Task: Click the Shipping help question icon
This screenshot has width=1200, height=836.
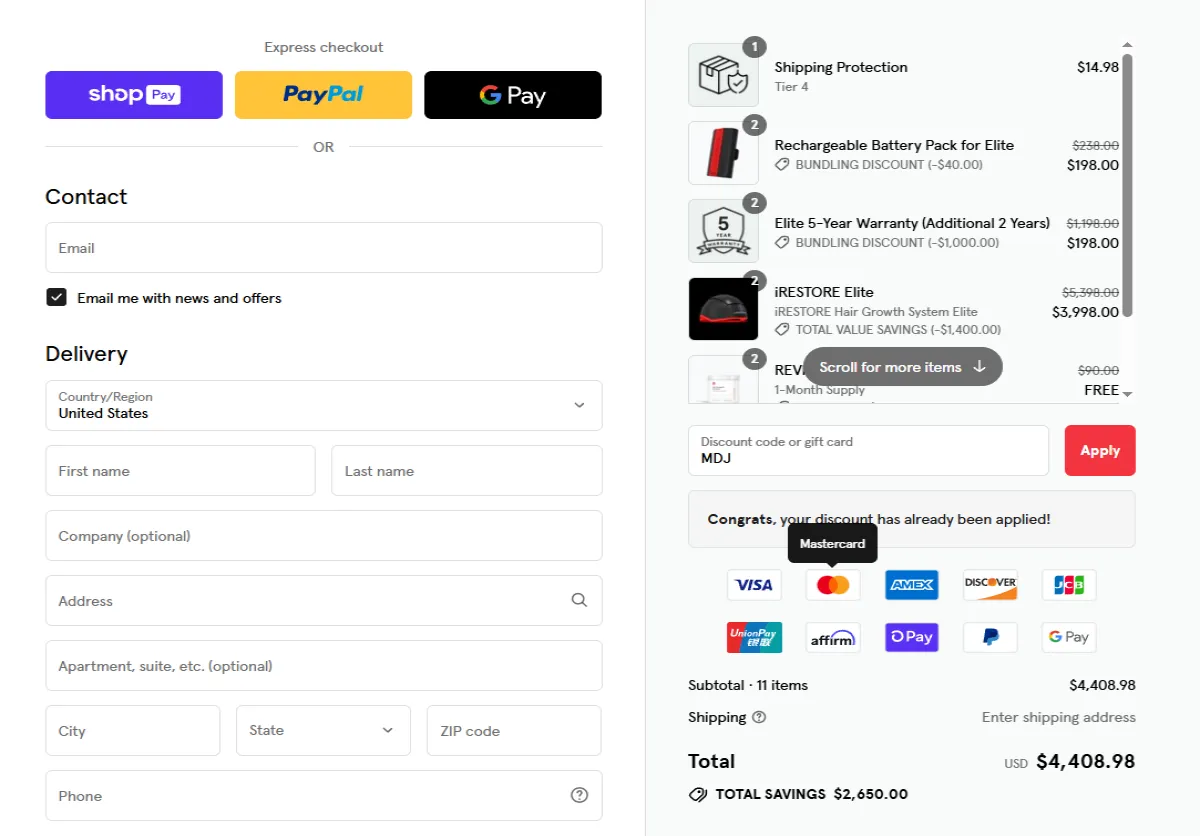Action: 759,717
